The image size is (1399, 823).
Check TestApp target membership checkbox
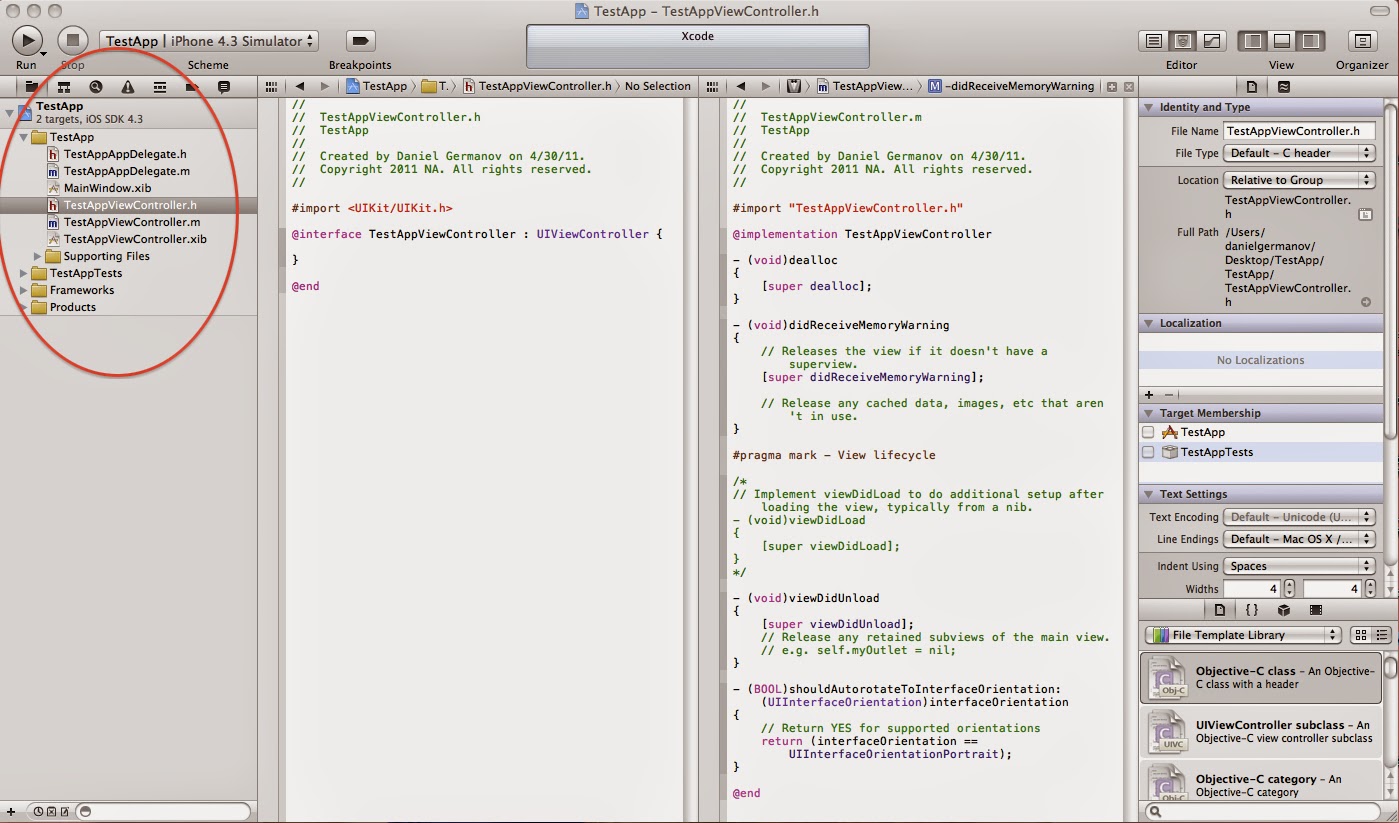pos(1148,432)
